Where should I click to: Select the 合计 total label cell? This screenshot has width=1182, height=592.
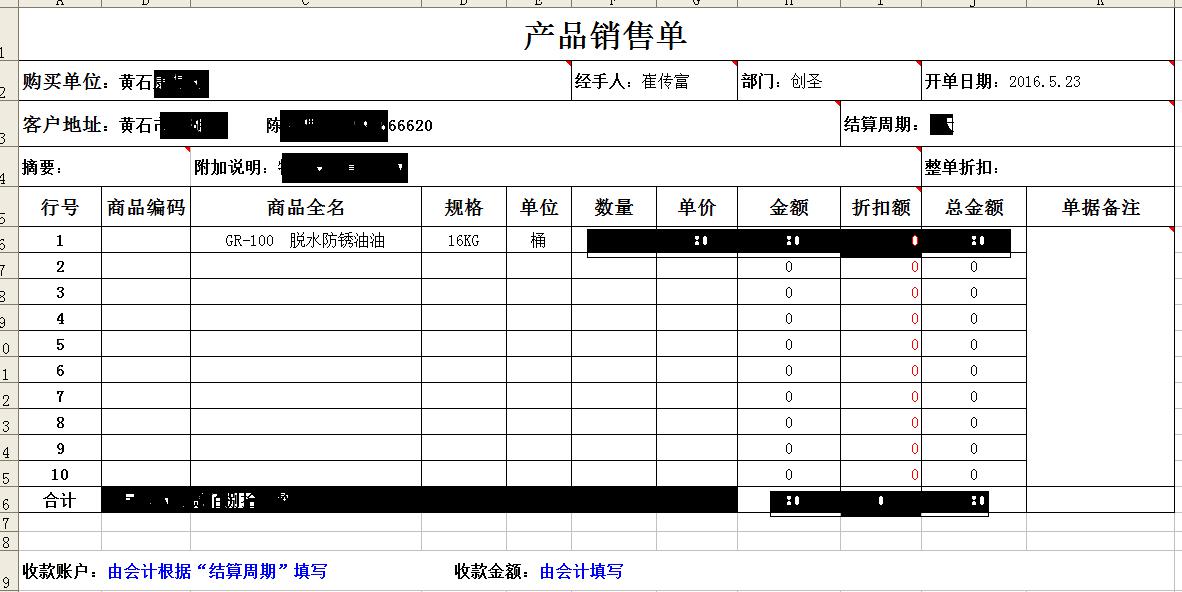[x=60, y=501]
